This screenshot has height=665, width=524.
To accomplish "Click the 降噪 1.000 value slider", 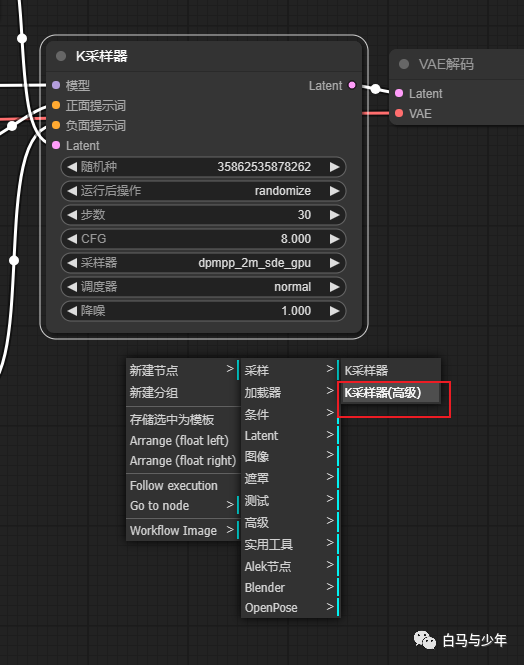I will pos(203,311).
